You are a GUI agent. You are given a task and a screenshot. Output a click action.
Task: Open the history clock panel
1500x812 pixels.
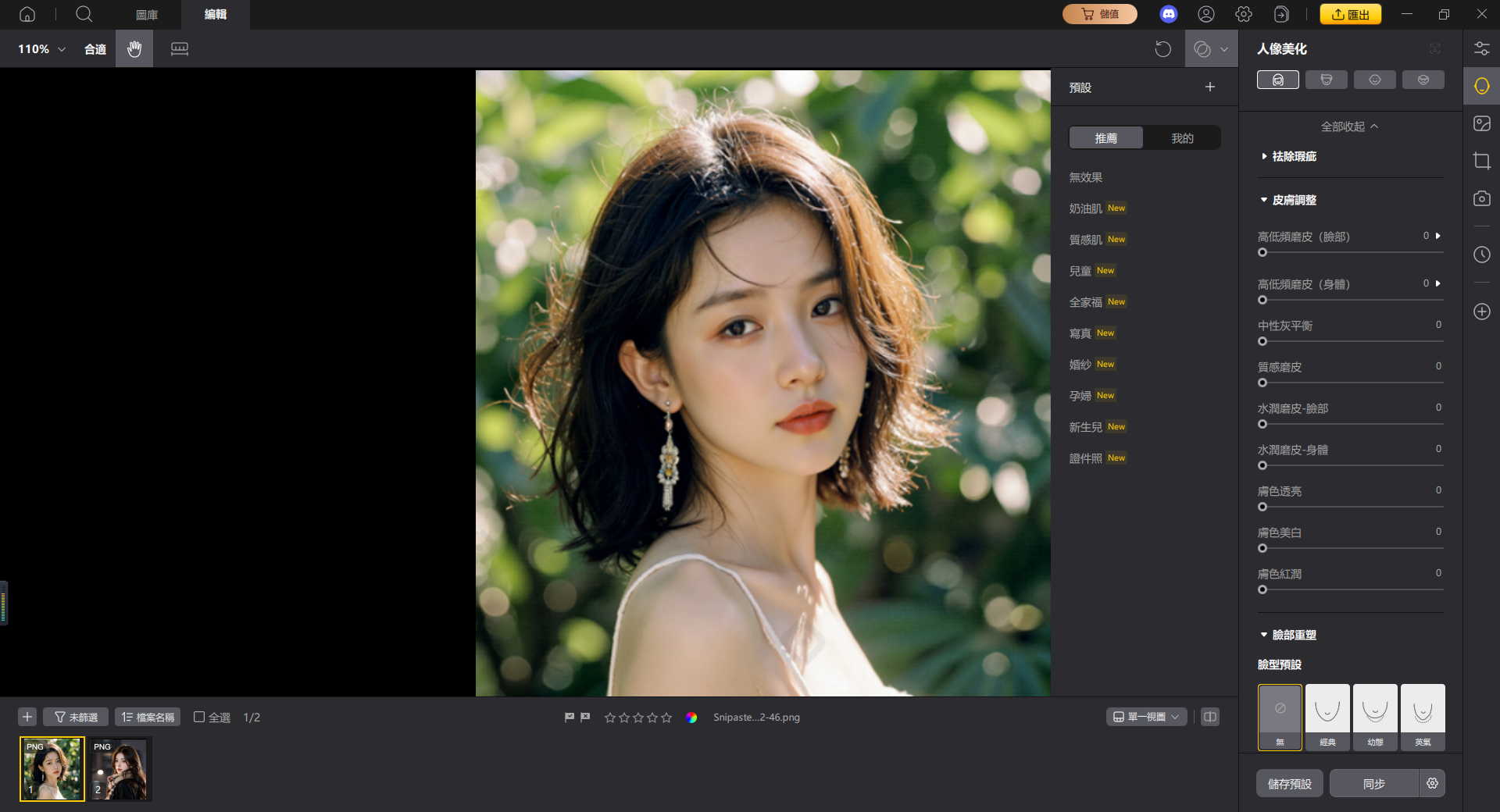pos(1481,255)
